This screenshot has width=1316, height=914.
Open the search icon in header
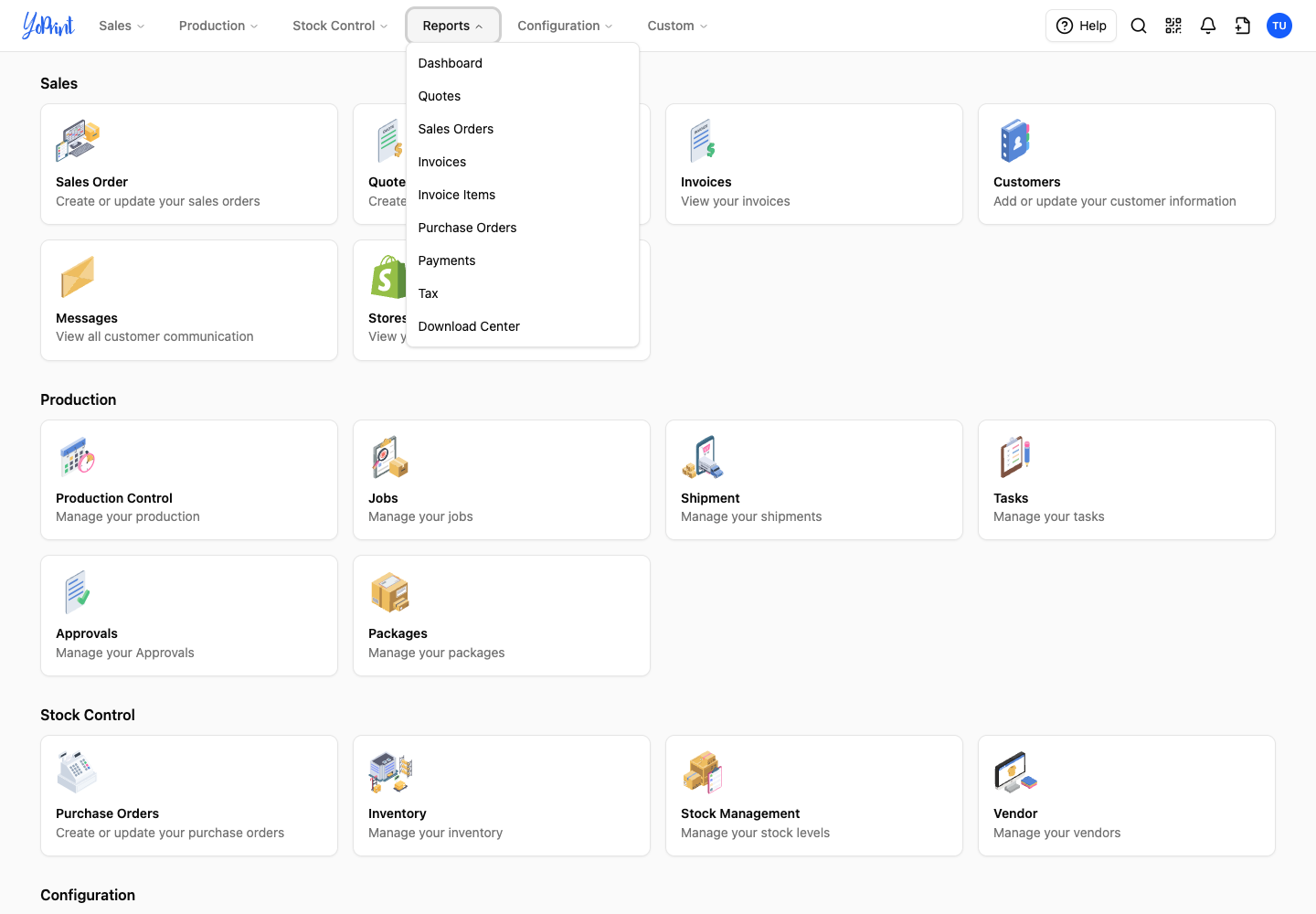point(1139,26)
